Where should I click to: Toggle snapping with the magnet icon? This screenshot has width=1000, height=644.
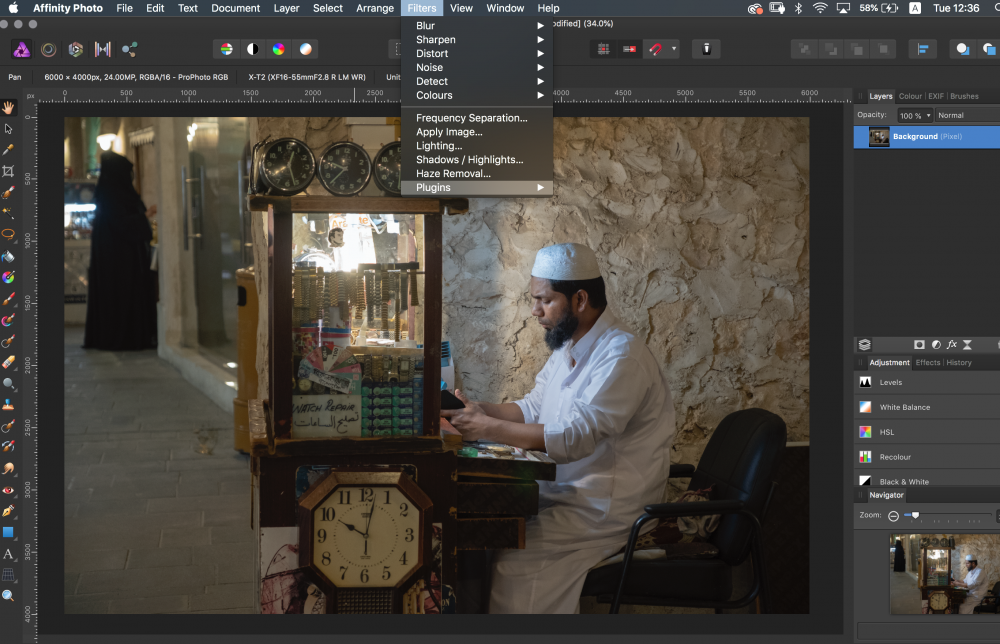[656, 48]
